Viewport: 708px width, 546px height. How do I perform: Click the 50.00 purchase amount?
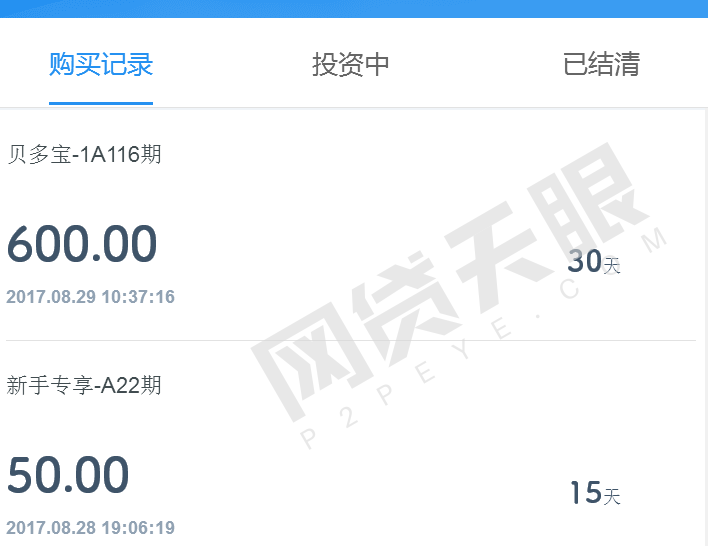(x=68, y=475)
